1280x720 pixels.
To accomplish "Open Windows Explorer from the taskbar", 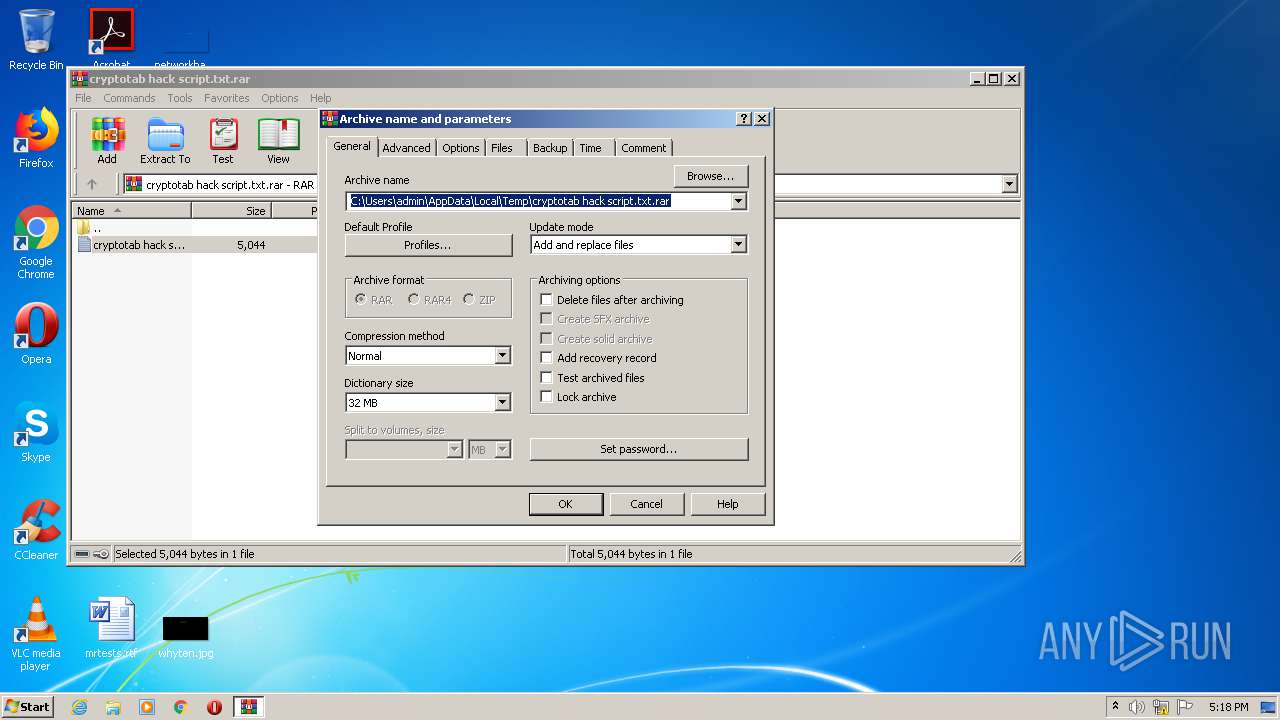I will pos(113,707).
